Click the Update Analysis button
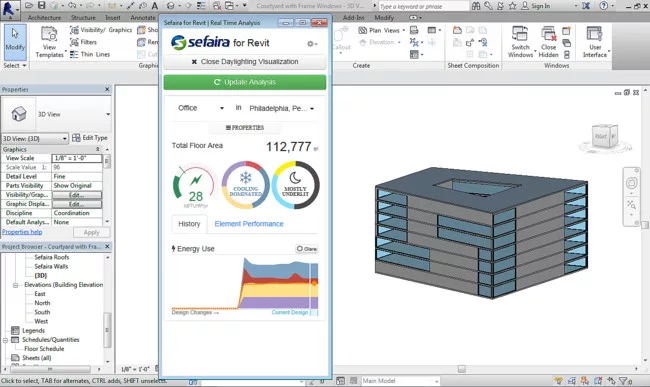This screenshot has width=650, height=387. [245, 82]
